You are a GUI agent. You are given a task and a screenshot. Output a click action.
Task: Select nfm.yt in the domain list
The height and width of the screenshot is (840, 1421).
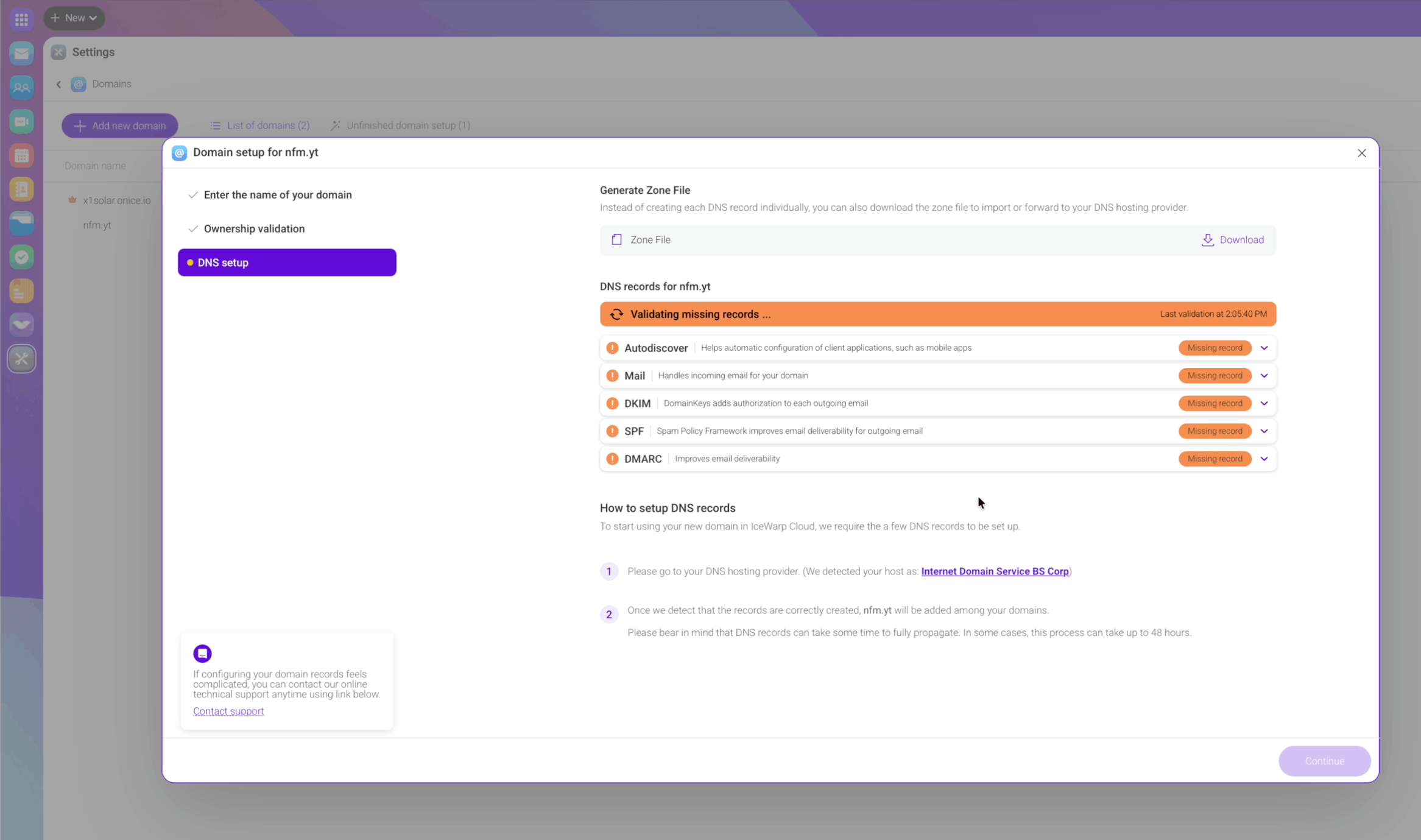click(x=97, y=225)
